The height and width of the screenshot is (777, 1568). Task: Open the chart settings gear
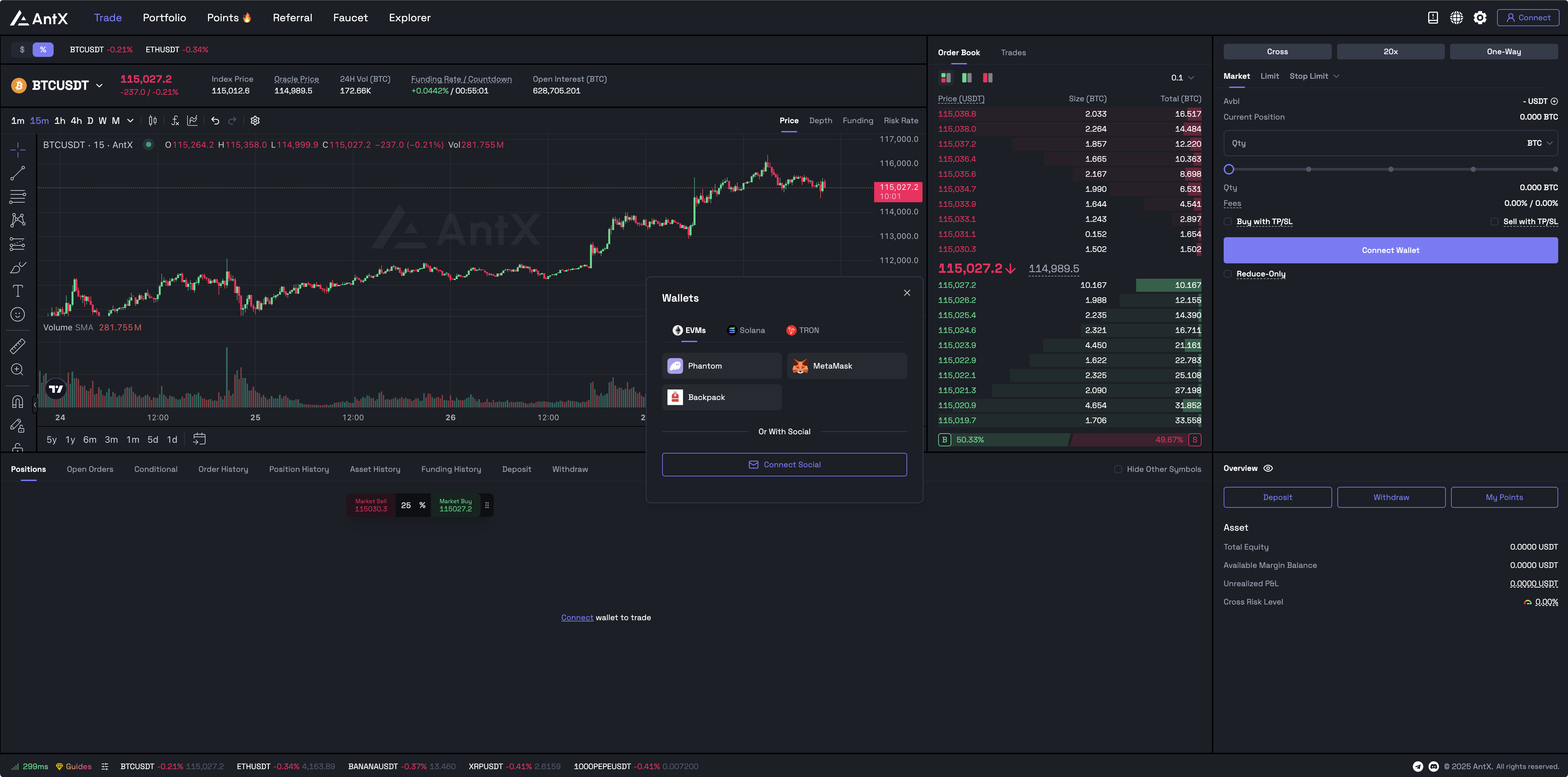tap(254, 121)
